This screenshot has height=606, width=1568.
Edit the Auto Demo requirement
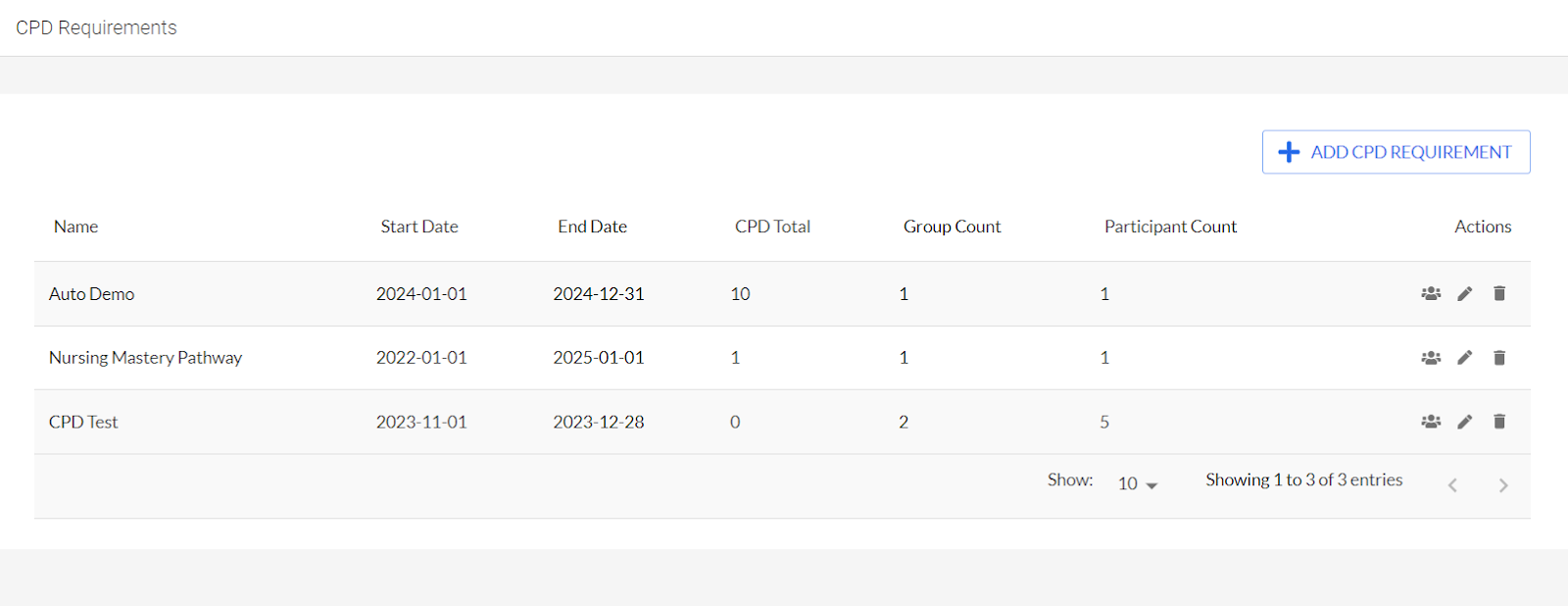[1465, 293]
